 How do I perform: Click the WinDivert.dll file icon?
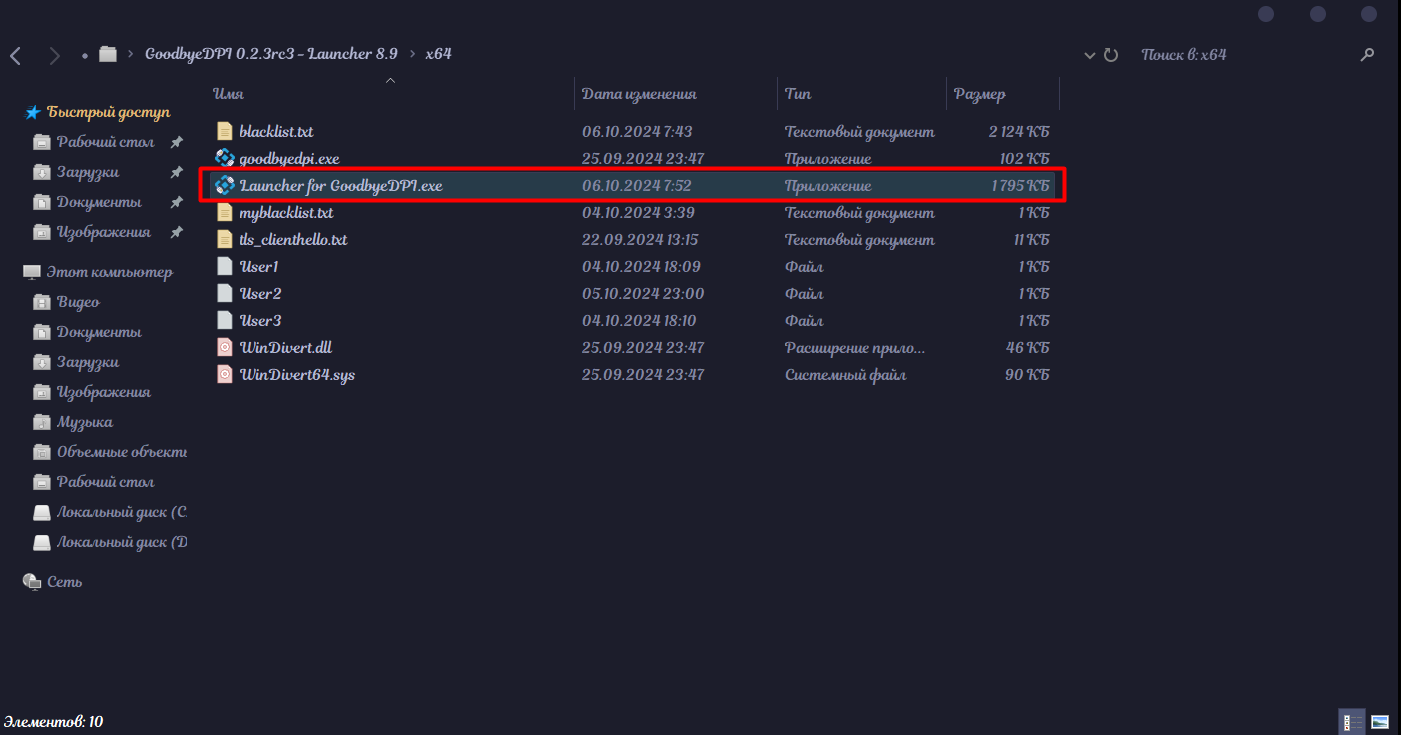tap(225, 348)
